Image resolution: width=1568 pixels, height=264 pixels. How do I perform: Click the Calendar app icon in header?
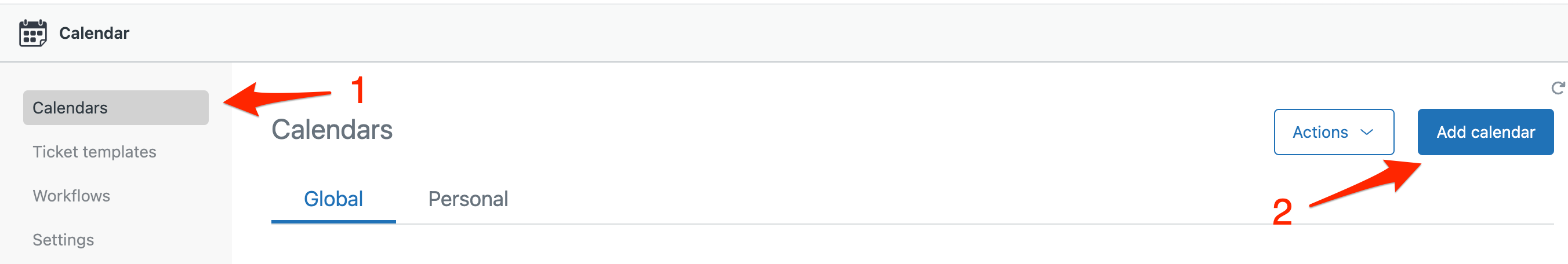(x=33, y=33)
